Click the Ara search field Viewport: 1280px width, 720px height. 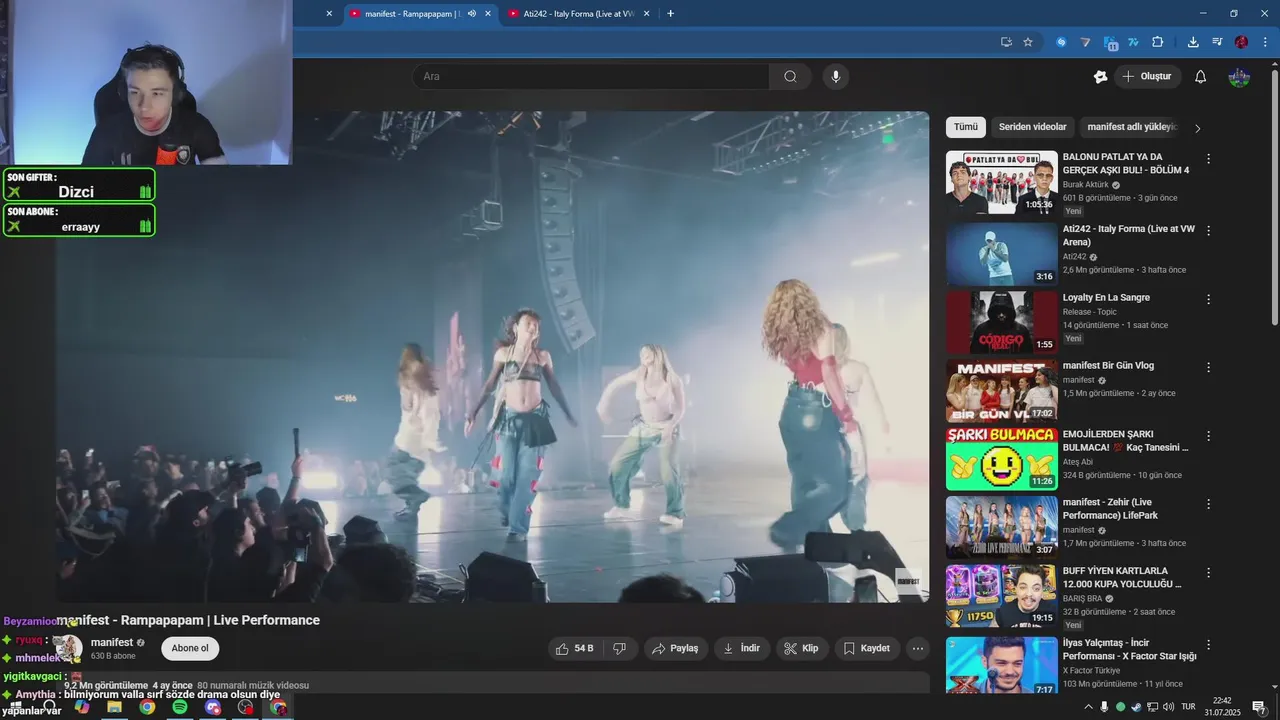click(591, 76)
